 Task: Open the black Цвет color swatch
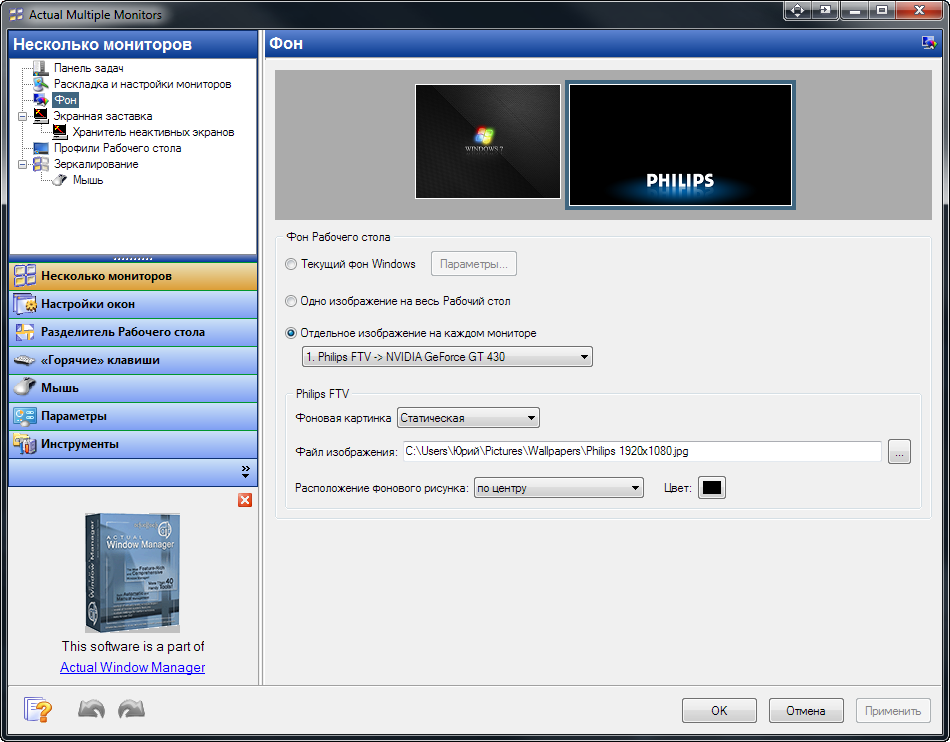click(711, 488)
